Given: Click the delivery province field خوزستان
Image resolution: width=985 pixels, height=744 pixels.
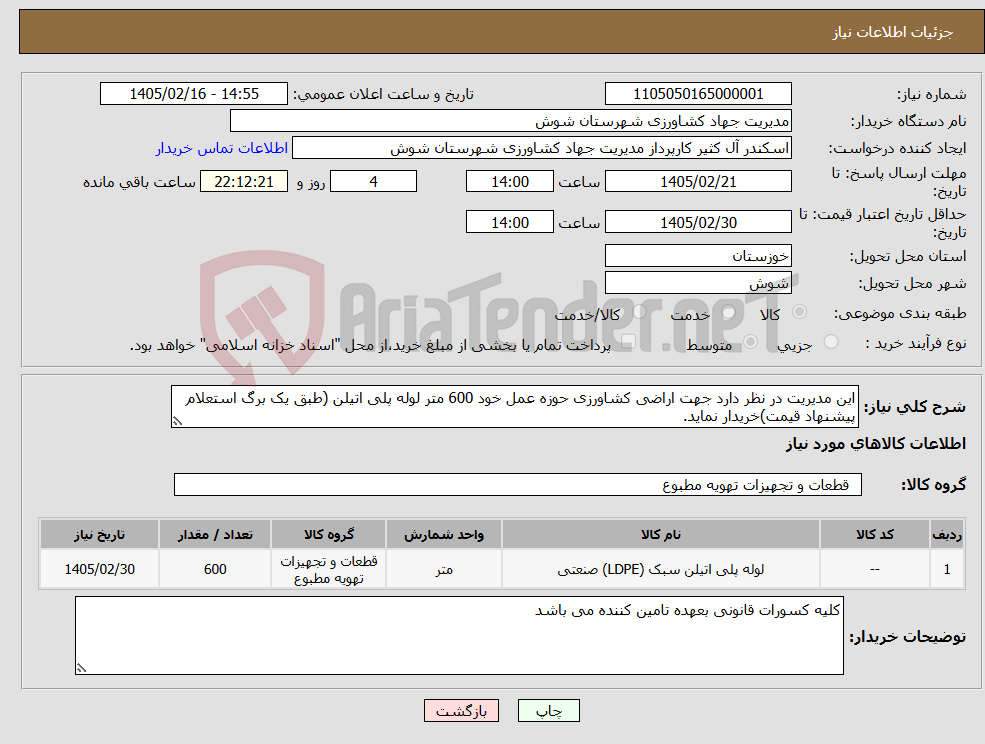Looking at the screenshot, I should [x=698, y=256].
